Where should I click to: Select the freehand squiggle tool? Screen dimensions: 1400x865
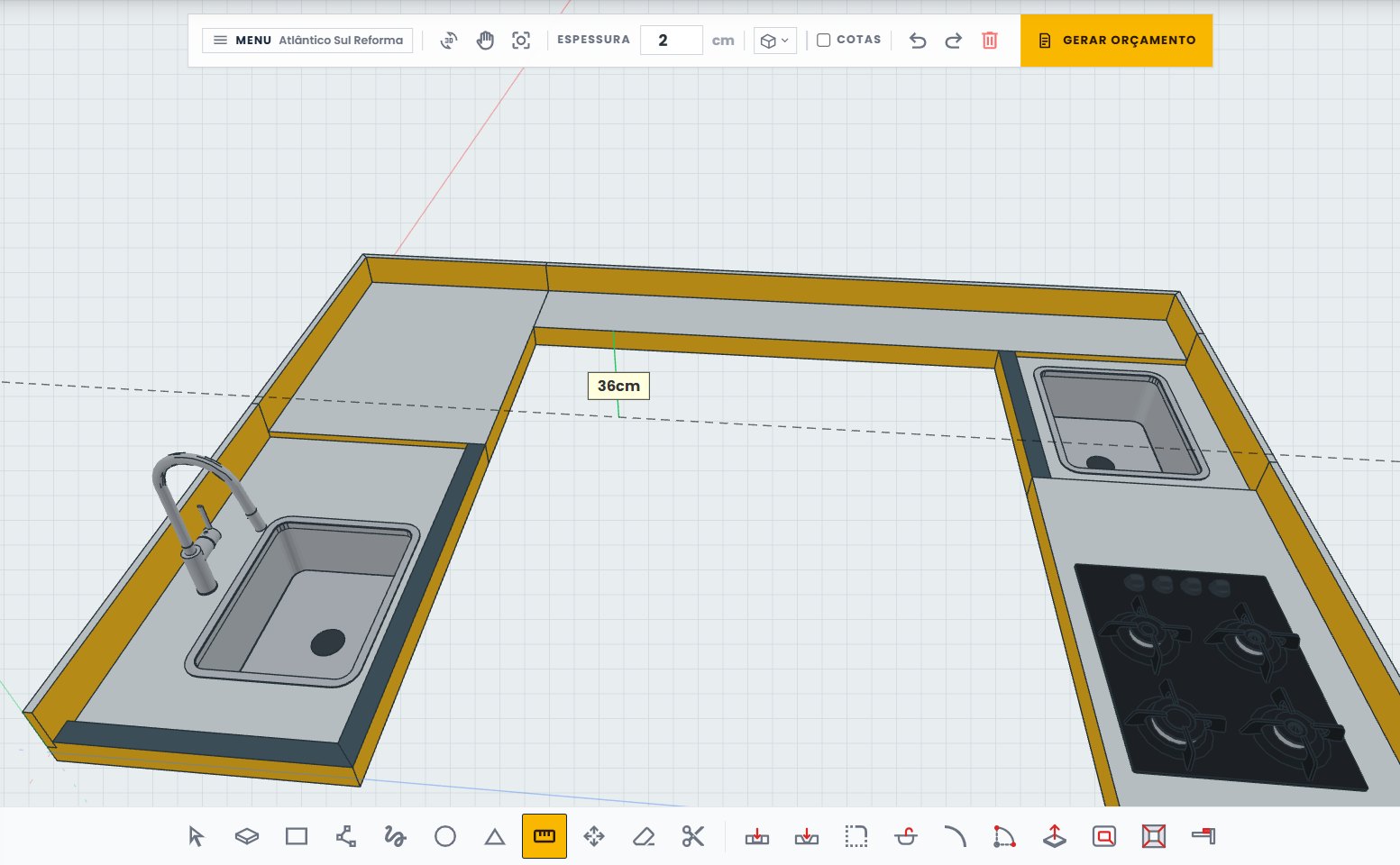[395, 836]
